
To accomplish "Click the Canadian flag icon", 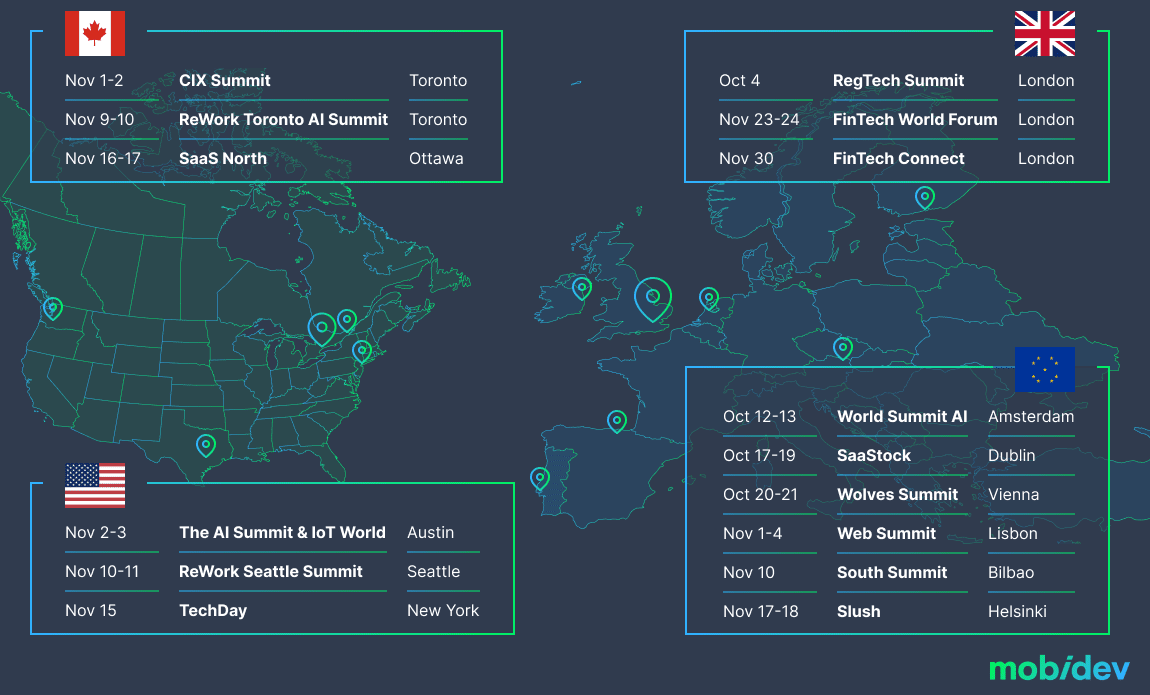I will click(x=95, y=33).
